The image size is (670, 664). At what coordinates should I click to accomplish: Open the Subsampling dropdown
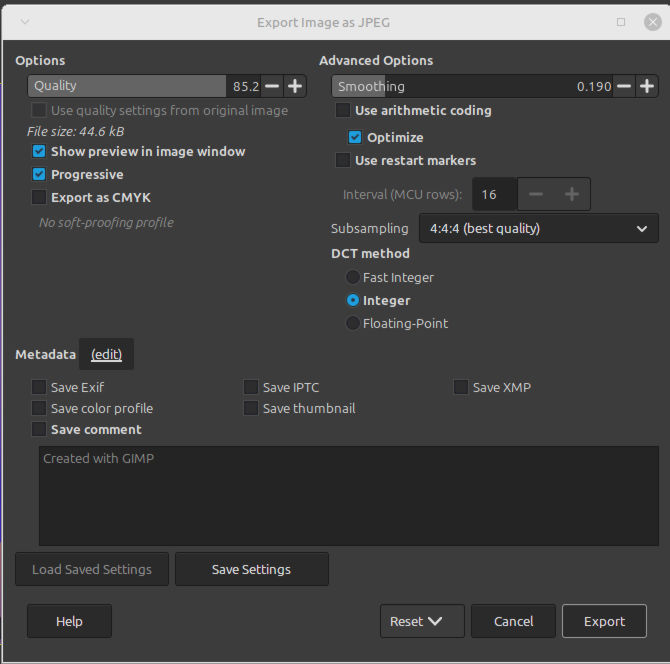pos(538,229)
